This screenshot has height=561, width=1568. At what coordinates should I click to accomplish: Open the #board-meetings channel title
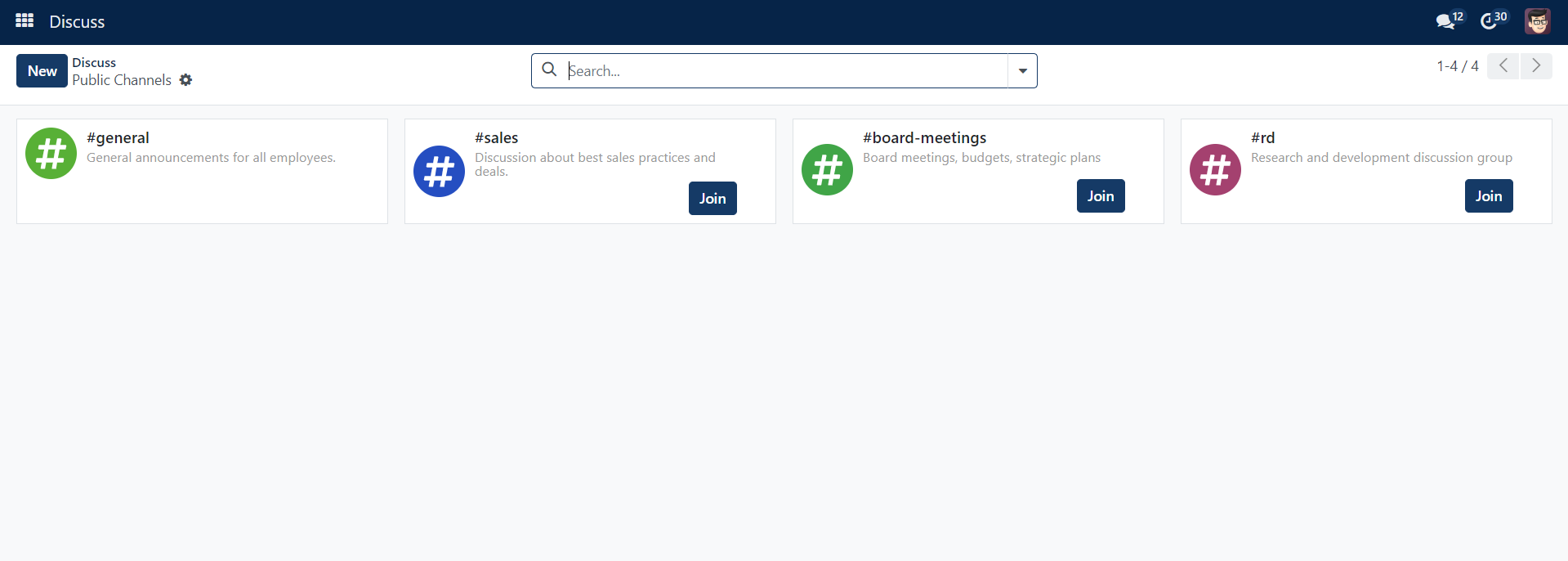(925, 137)
